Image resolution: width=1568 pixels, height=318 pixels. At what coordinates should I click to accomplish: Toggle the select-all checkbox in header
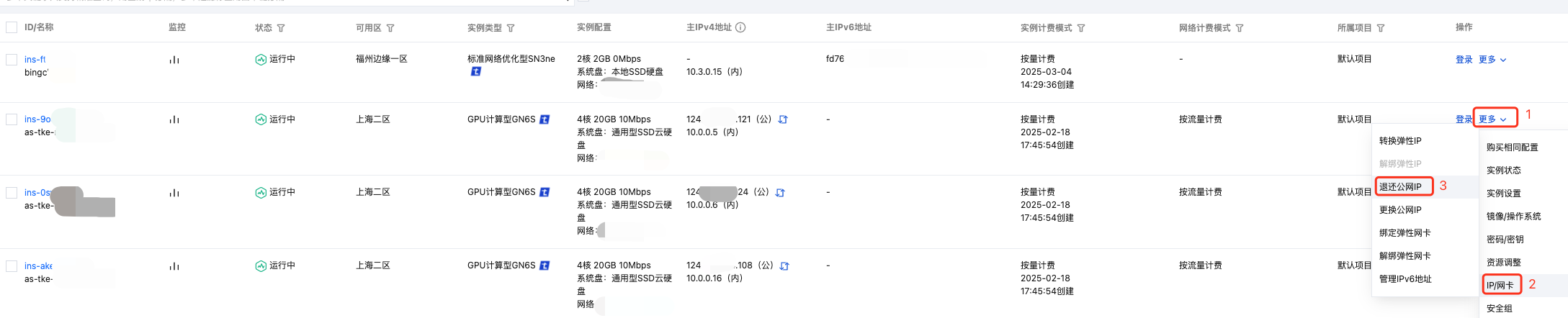coord(12,27)
